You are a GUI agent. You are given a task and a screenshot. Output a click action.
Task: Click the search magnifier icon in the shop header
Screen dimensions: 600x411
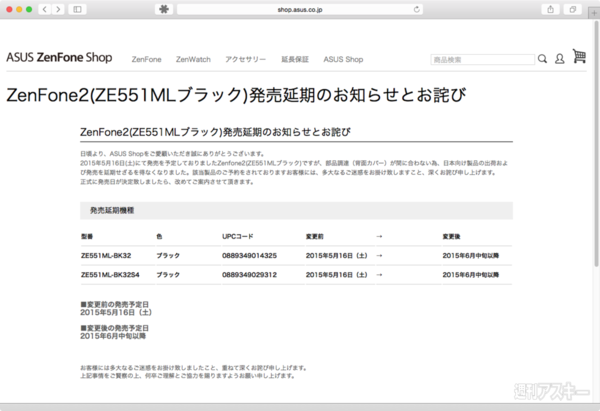(542, 59)
